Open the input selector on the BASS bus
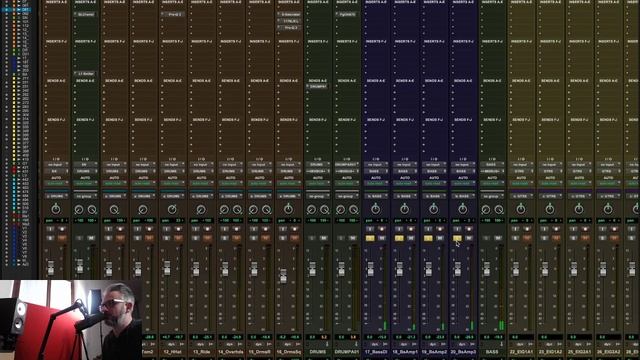The image size is (640, 360). (492, 165)
